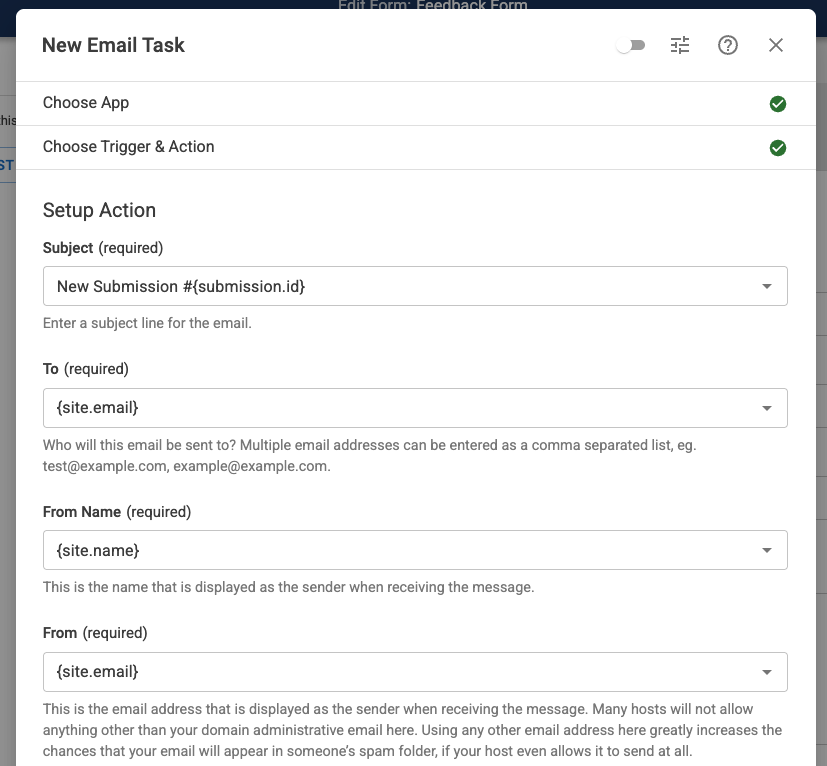827x766 pixels.
Task: Close the New Email Task dialog
Action: click(x=776, y=45)
